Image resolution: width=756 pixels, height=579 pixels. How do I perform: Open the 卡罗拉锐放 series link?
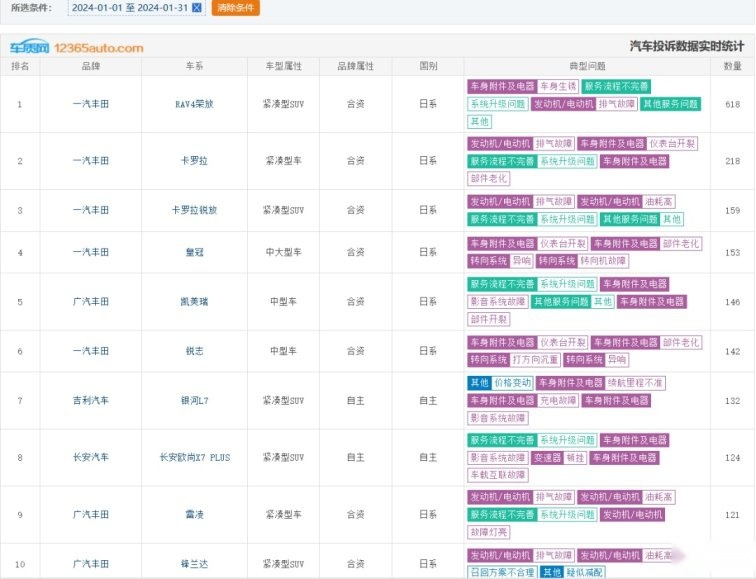pyautogui.click(x=194, y=210)
